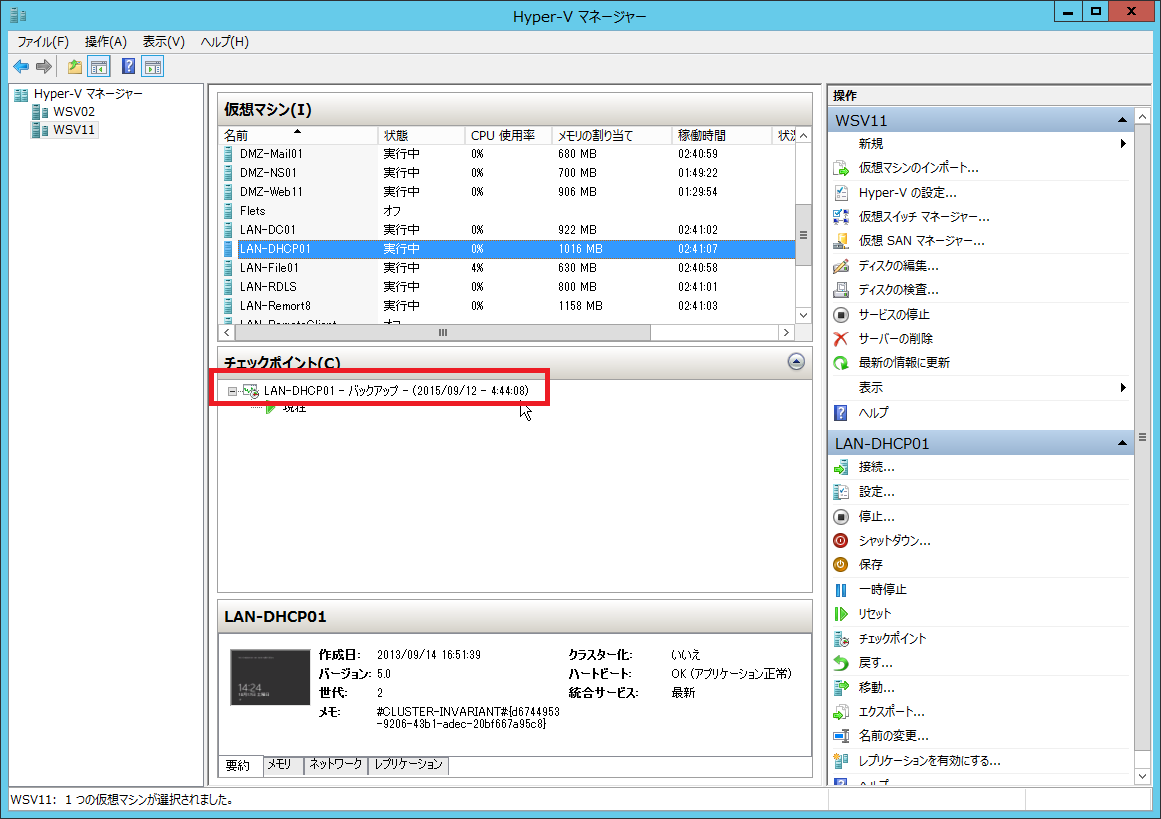Click the レプリケーションを有効にする icon
The image size is (1161, 819).
pyautogui.click(x=841, y=761)
